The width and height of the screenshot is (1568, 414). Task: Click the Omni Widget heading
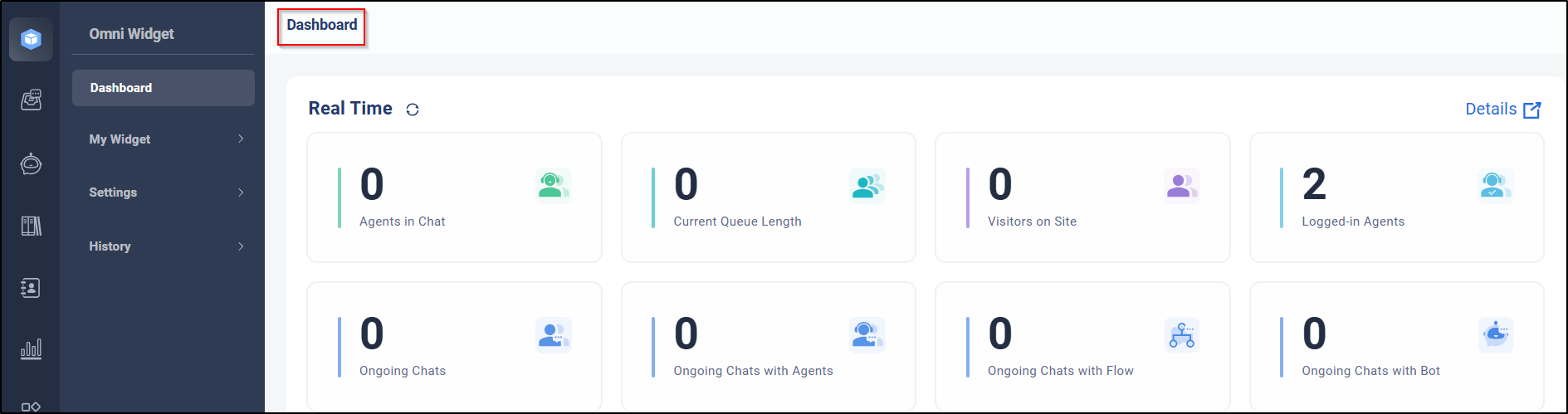pyautogui.click(x=131, y=34)
